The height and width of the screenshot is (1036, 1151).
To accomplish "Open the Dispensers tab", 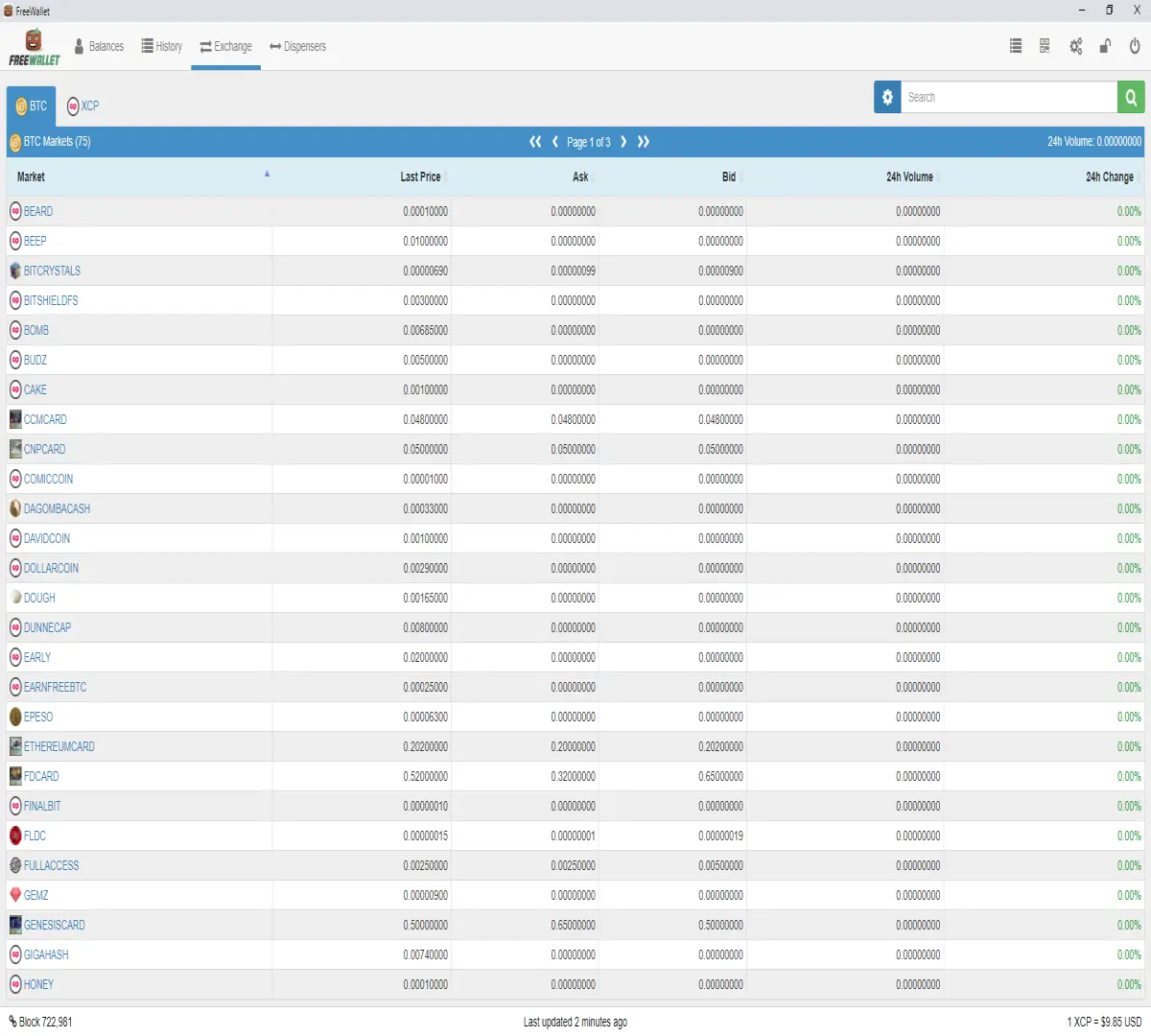I will tap(298, 46).
